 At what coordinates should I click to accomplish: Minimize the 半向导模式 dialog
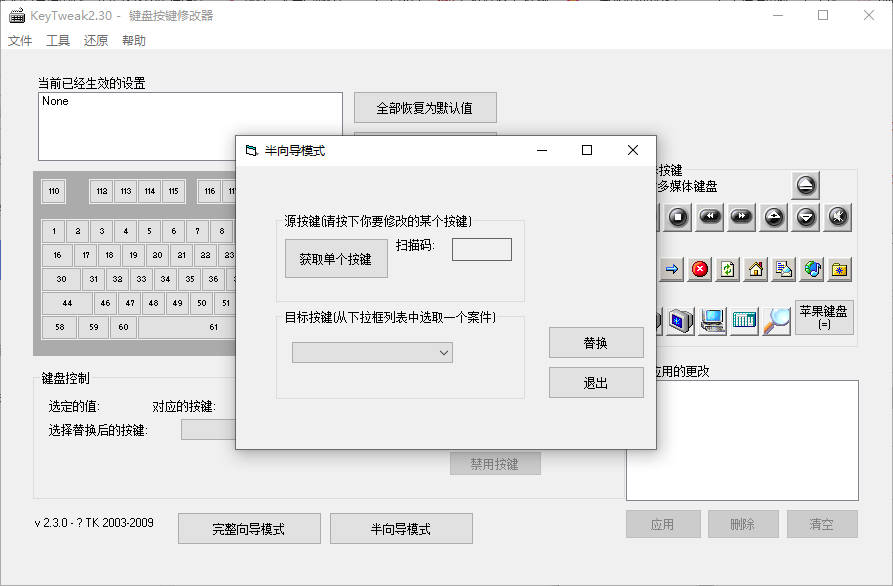tap(542, 150)
